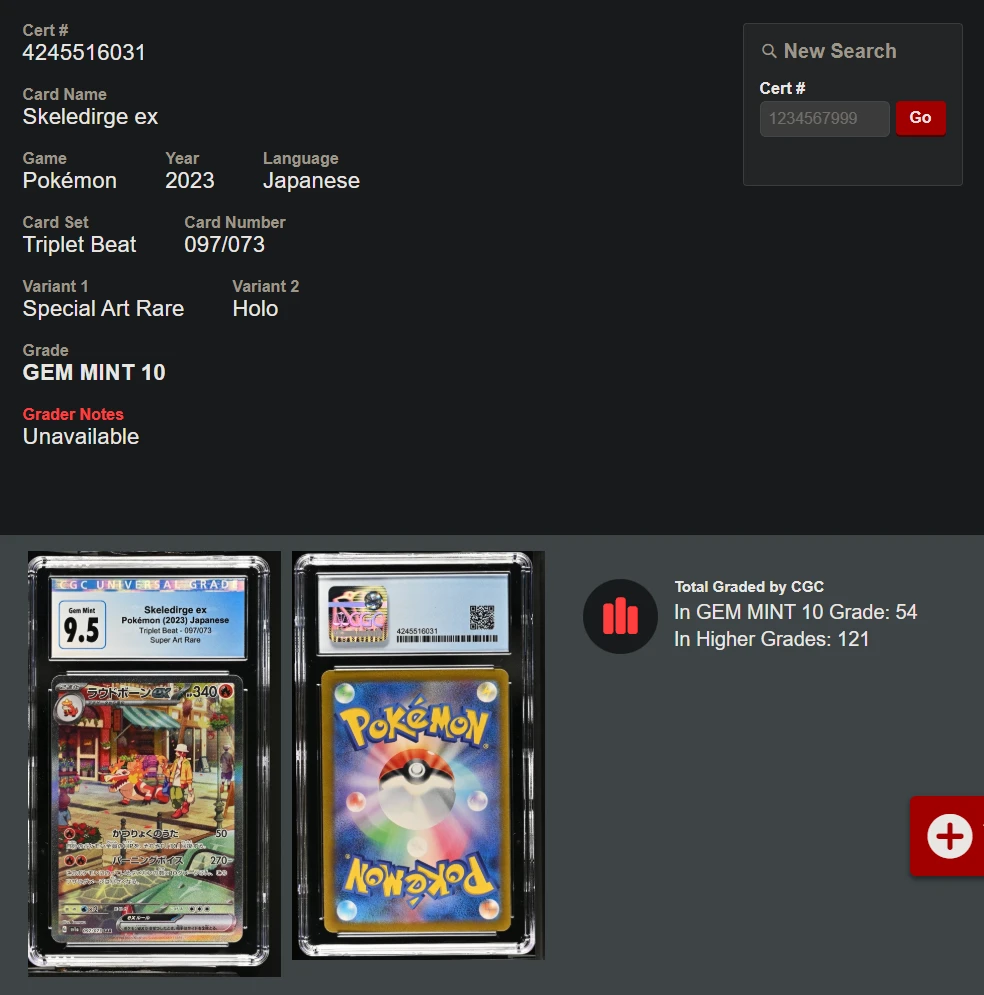Click the Total Graded by CGC heading
The height and width of the screenshot is (995, 984).
click(749, 587)
